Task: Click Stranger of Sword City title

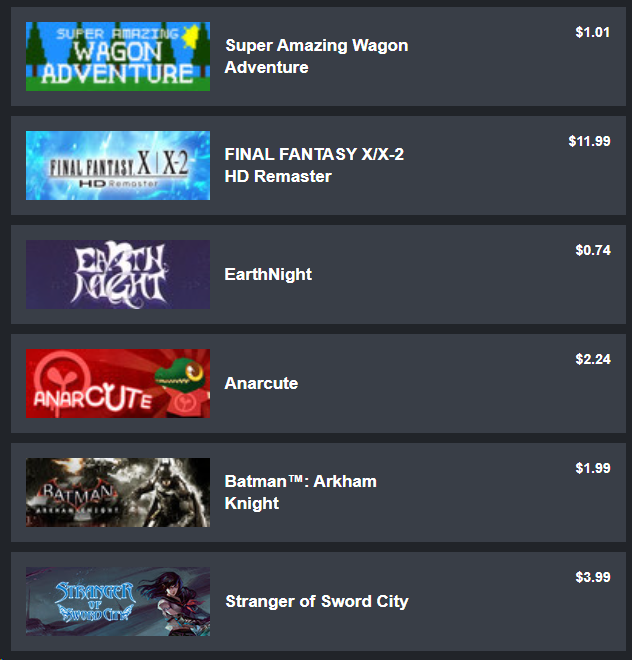Action: pos(317,601)
